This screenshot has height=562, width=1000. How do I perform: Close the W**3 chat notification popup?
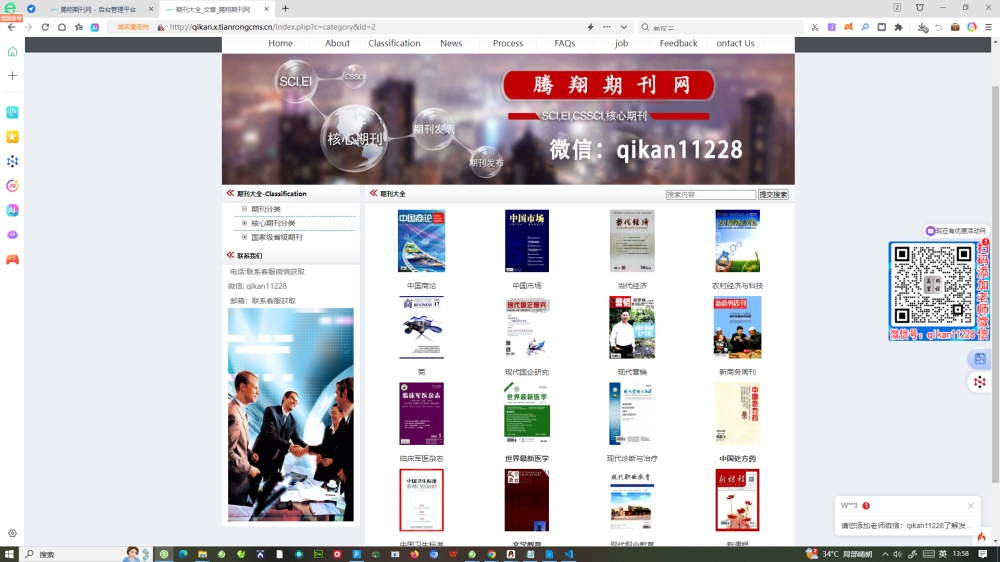[x=970, y=505]
